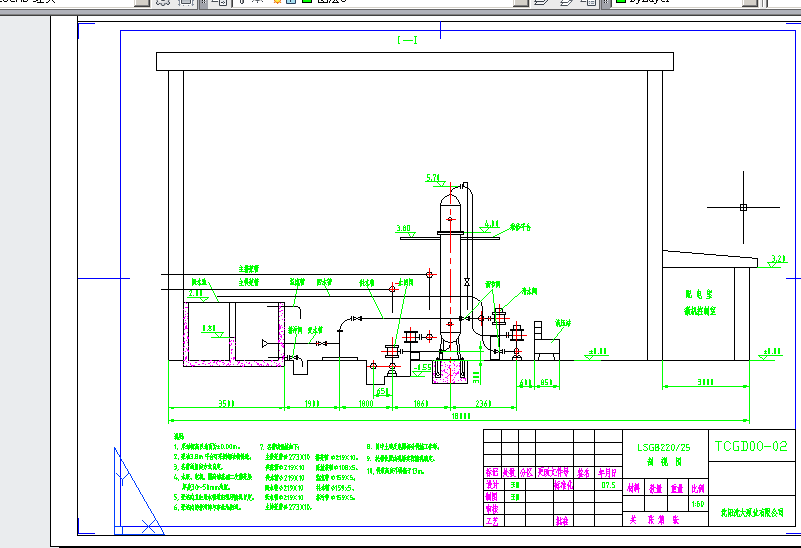Select the 651 dimension text below the pump
801x548 pixels.
coord(382,392)
